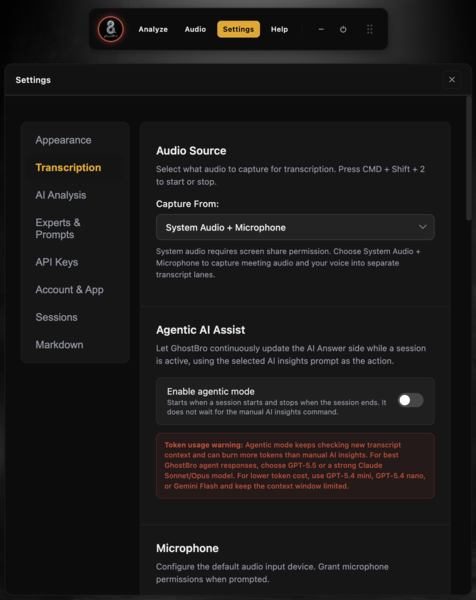476x600 pixels.
Task: Click the Microphone section heading
Action: tap(187, 548)
